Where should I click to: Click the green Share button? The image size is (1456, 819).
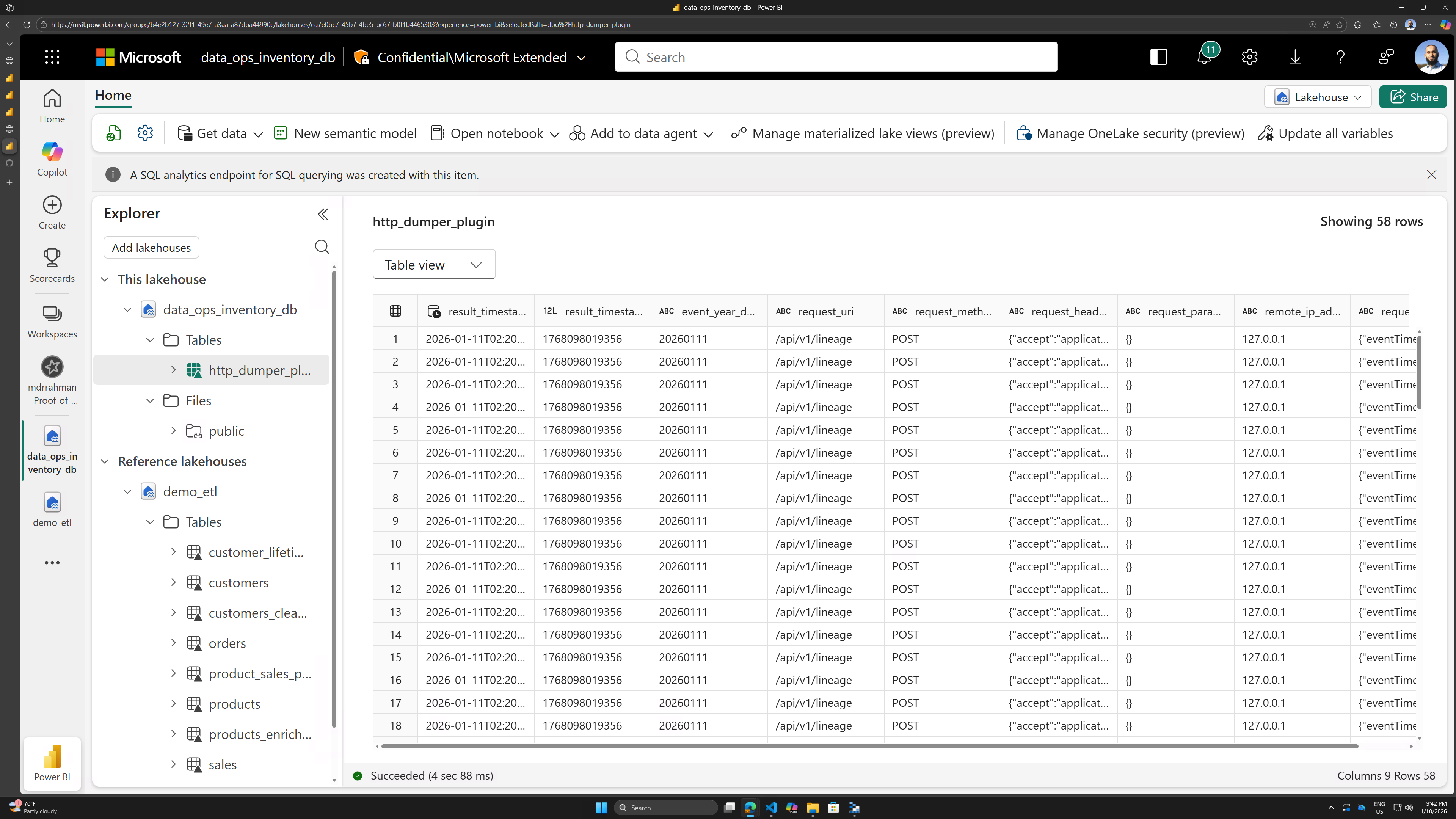[1412, 97]
